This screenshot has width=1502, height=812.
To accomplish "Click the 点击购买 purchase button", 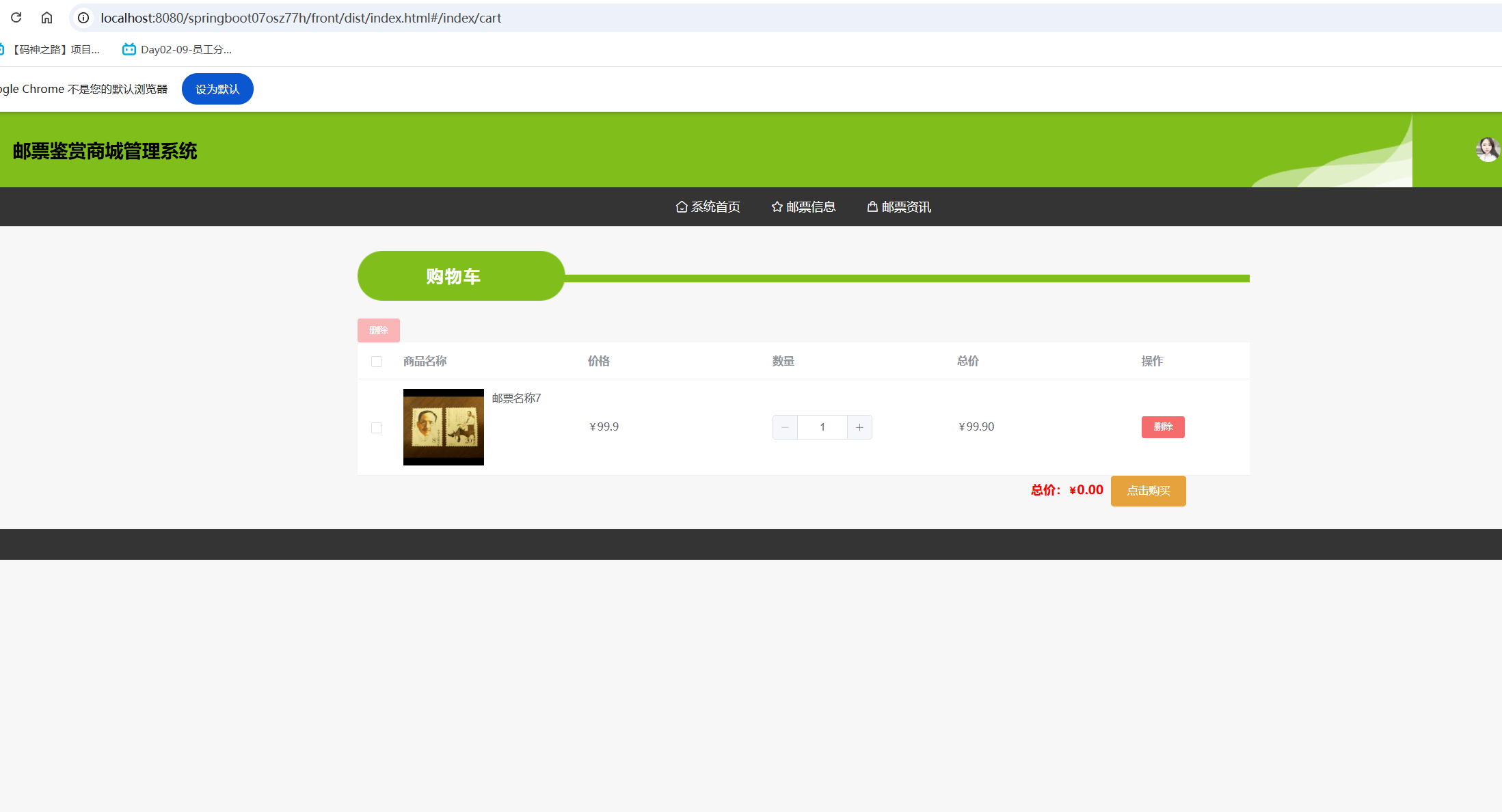I will pyautogui.click(x=1148, y=491).
